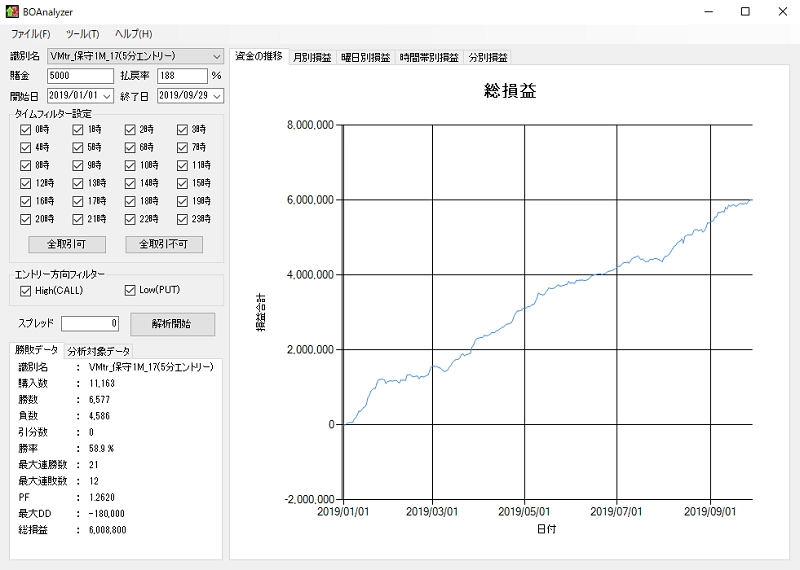Toggle the Low(PUT) entry direction checkbox

(x=130, y=290)
